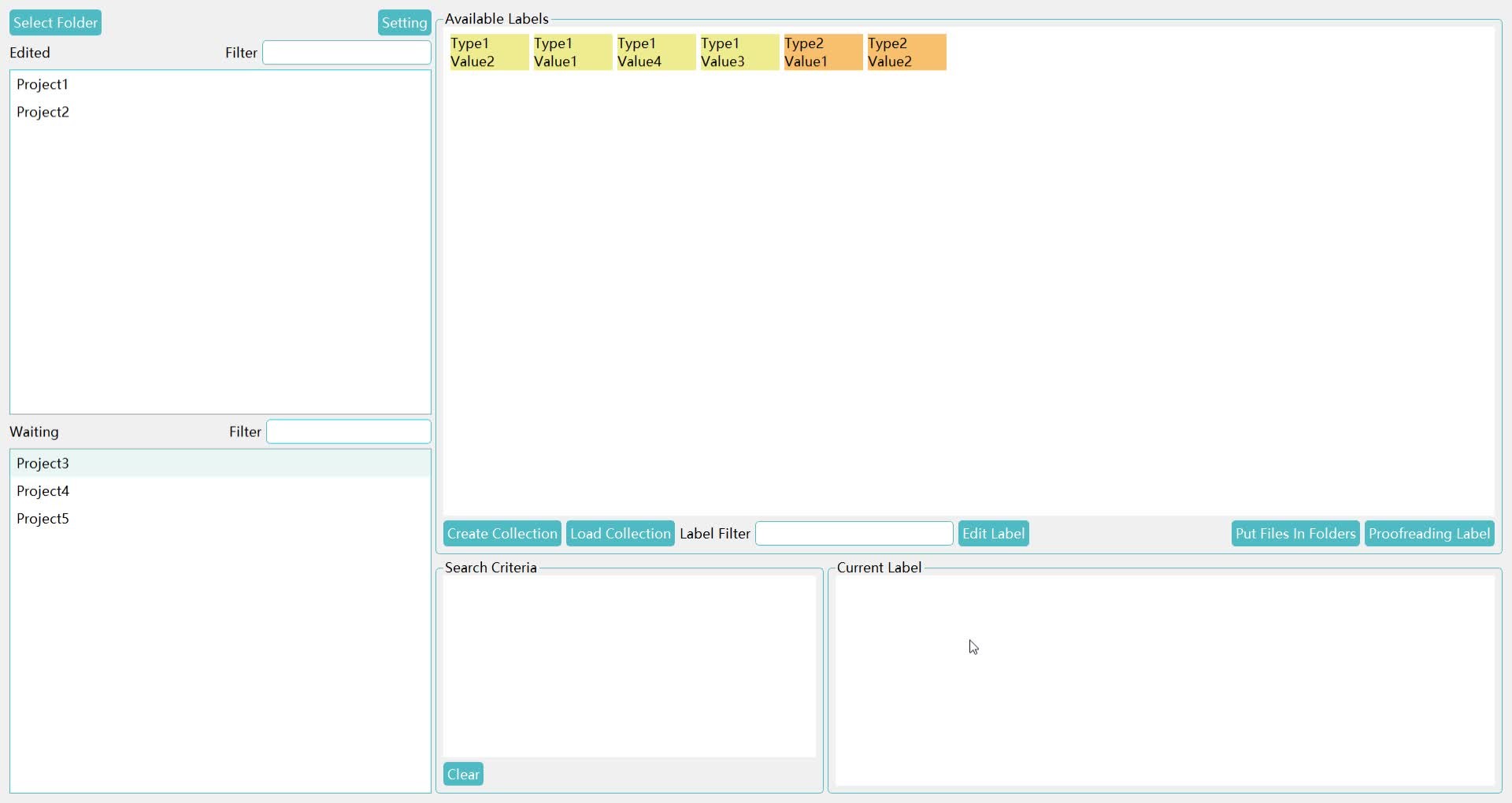1512x803 pixels.
Task: Pick the Type1 Value4 label
Action: (655, 52)
